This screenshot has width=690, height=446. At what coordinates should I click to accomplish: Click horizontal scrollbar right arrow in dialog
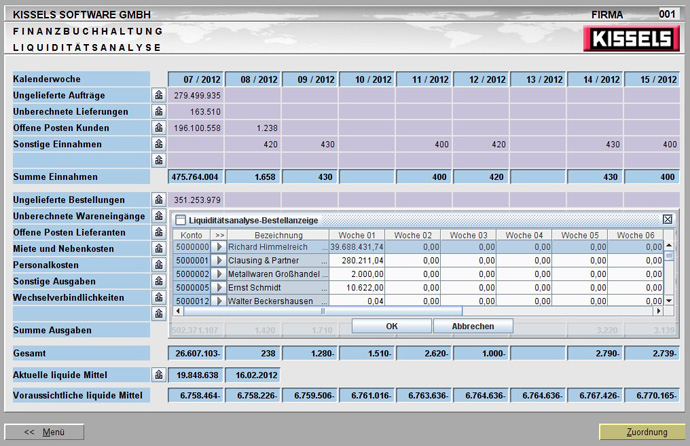click(658, 311)
